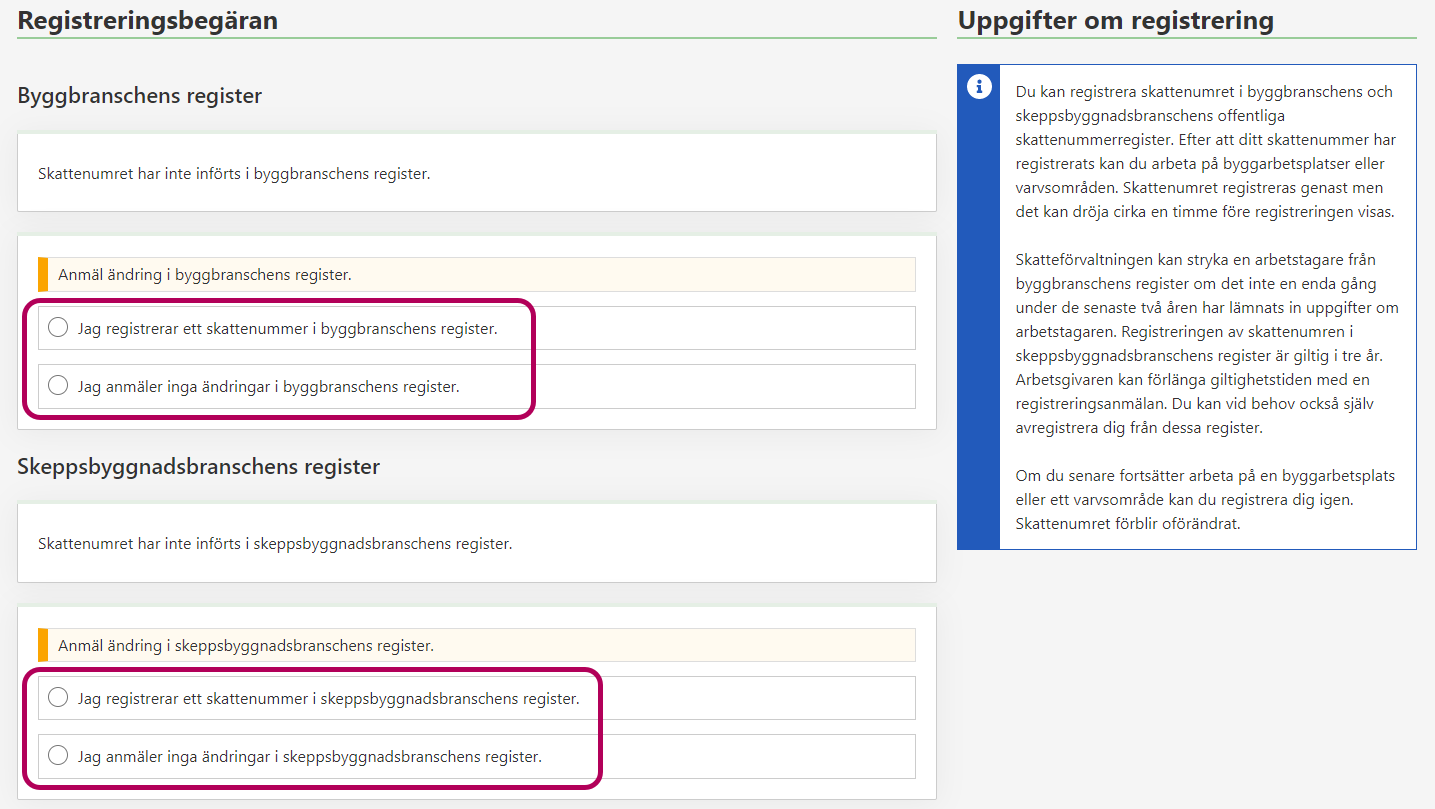Choose 'Jag anmäler inga ändringar i skeppsbyggnadsbranschens register'

pos(58,756)
